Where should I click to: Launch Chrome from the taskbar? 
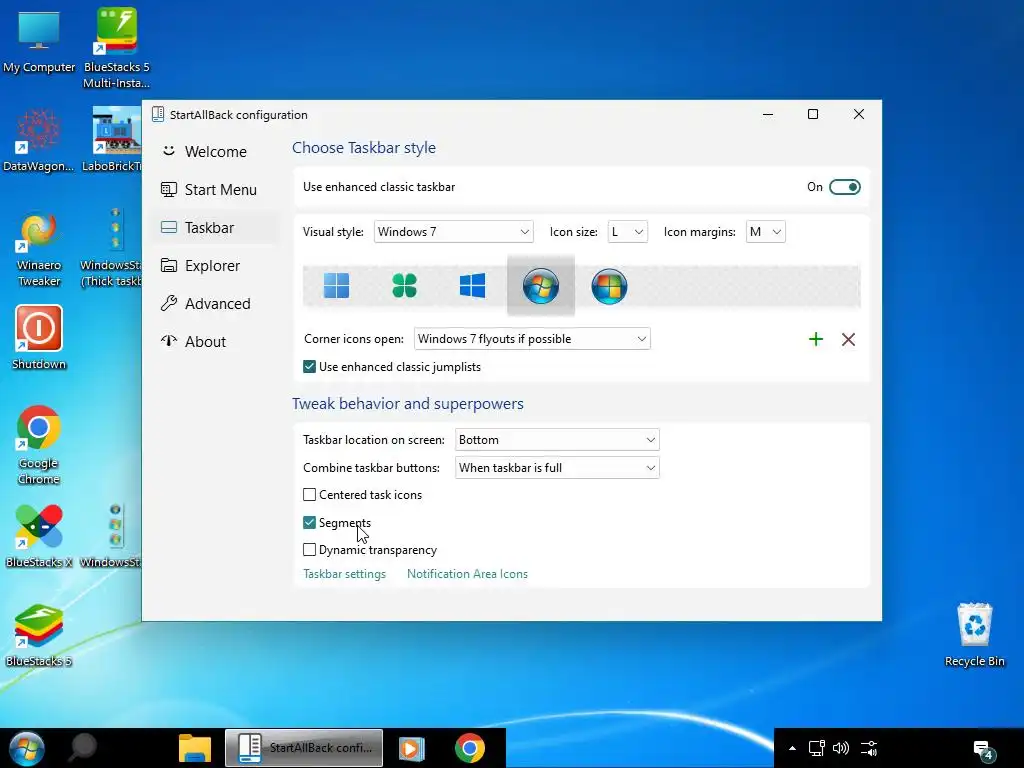point(470,748)
